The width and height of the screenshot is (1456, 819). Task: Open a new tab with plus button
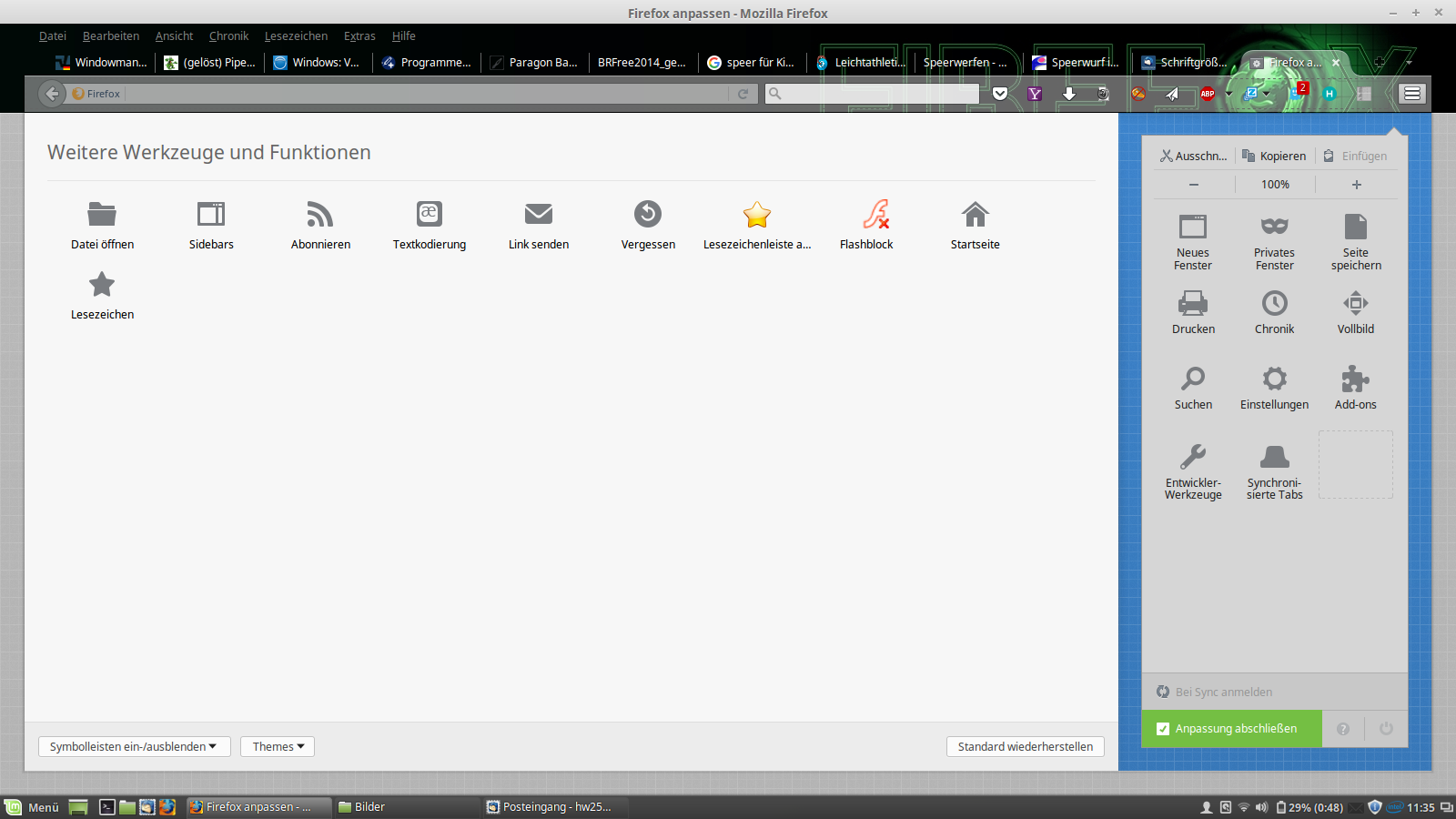click(x=1380, y=63)
